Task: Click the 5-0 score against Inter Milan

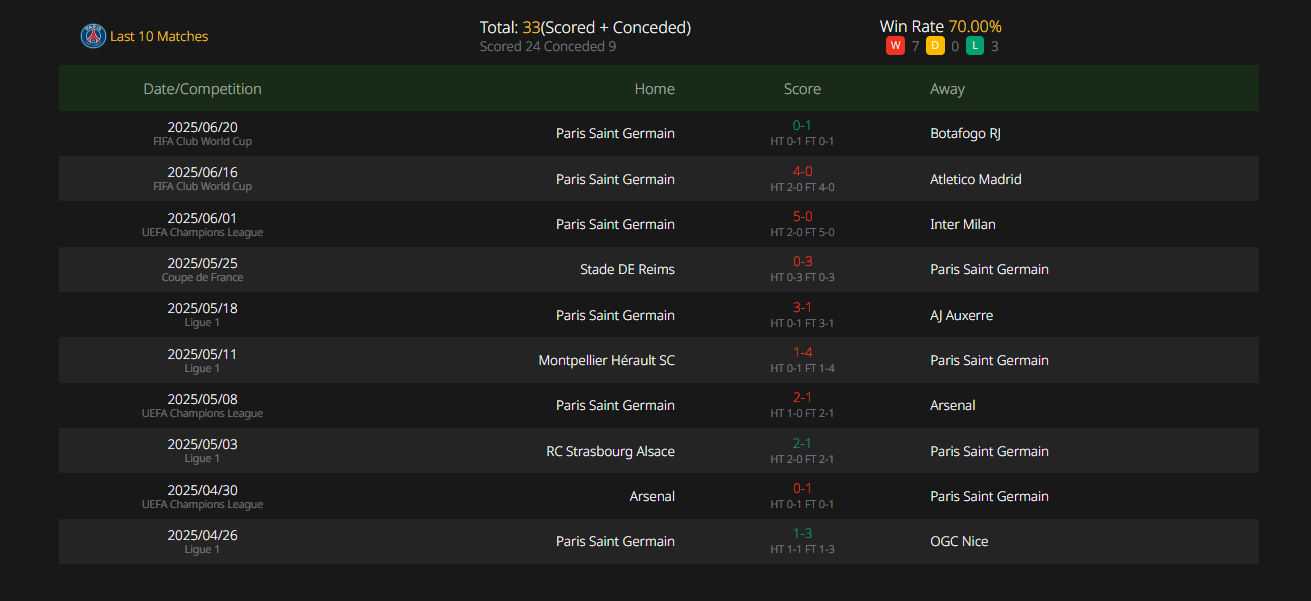Action: 802,216
